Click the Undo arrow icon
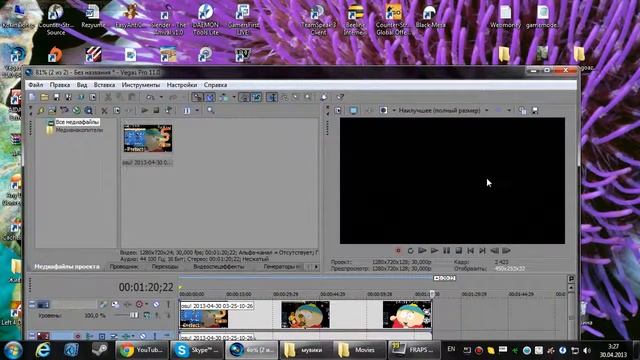This screenshot has height=360, width=640. 150,97
